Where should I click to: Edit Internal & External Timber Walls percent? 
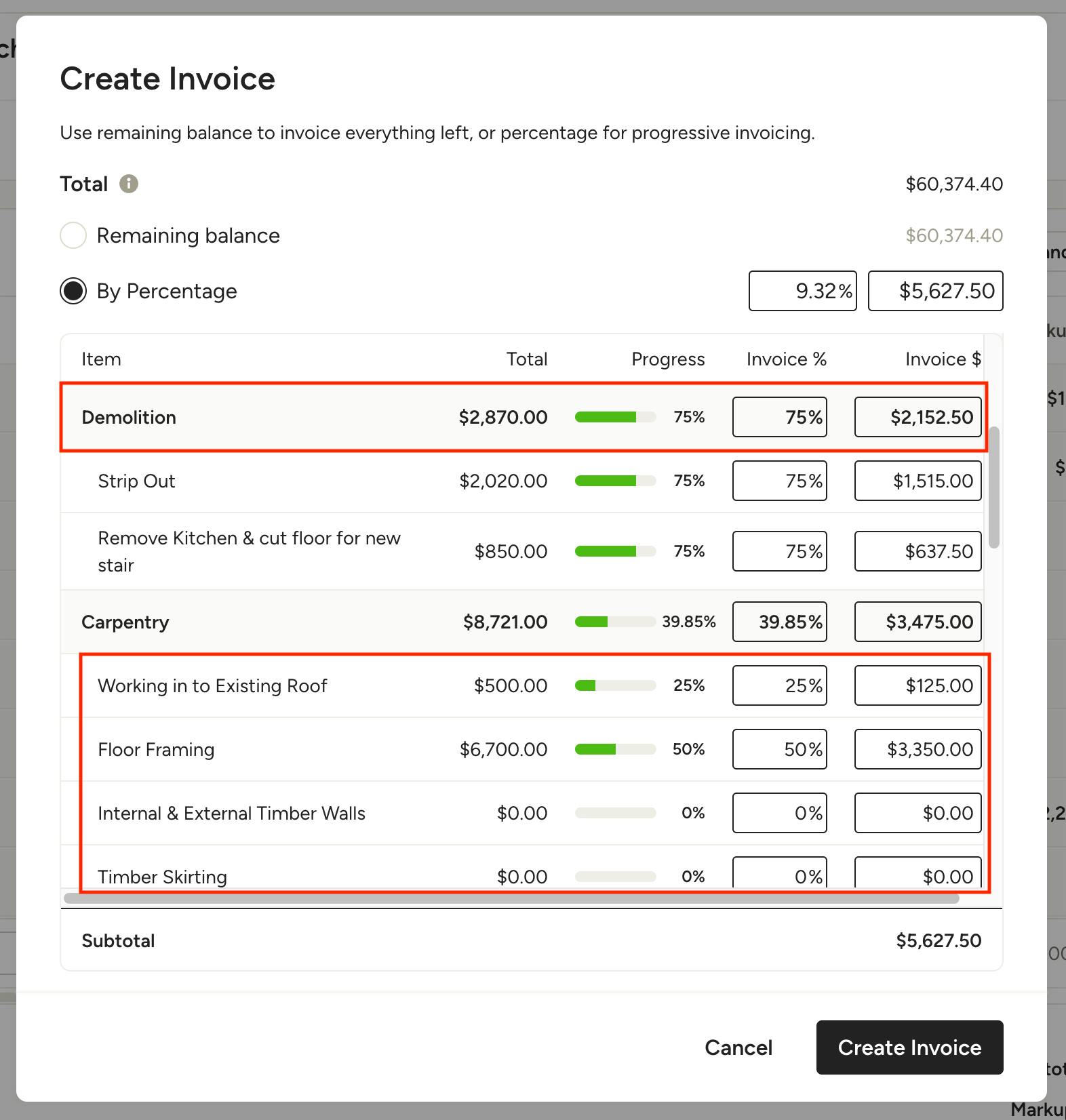780,813
